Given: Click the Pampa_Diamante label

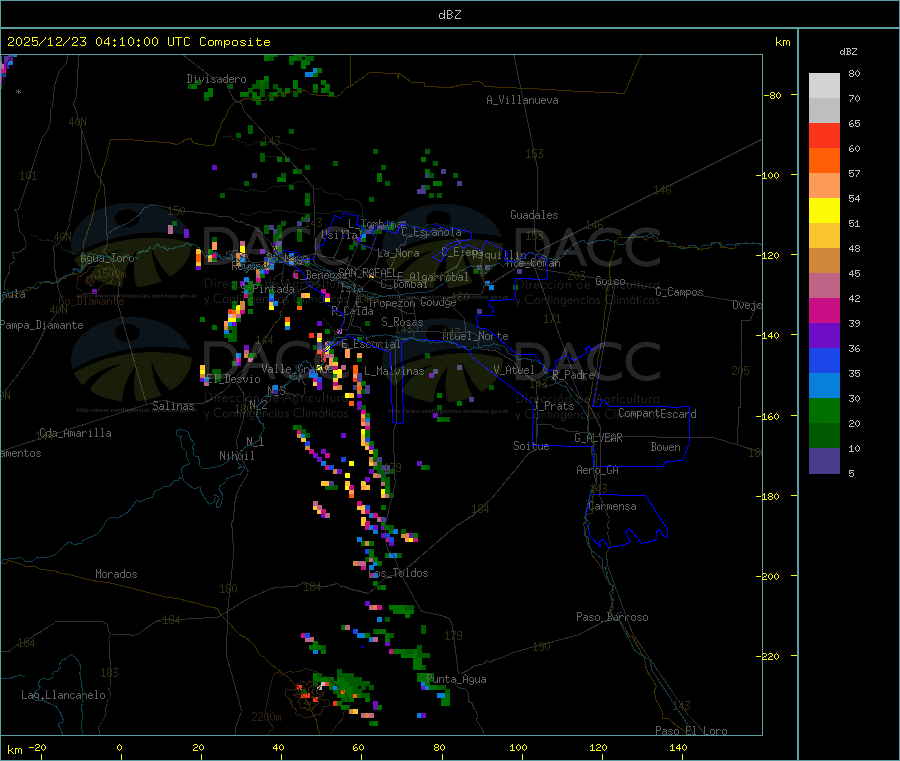Looking at the screenshot, I should pos(42,325).
